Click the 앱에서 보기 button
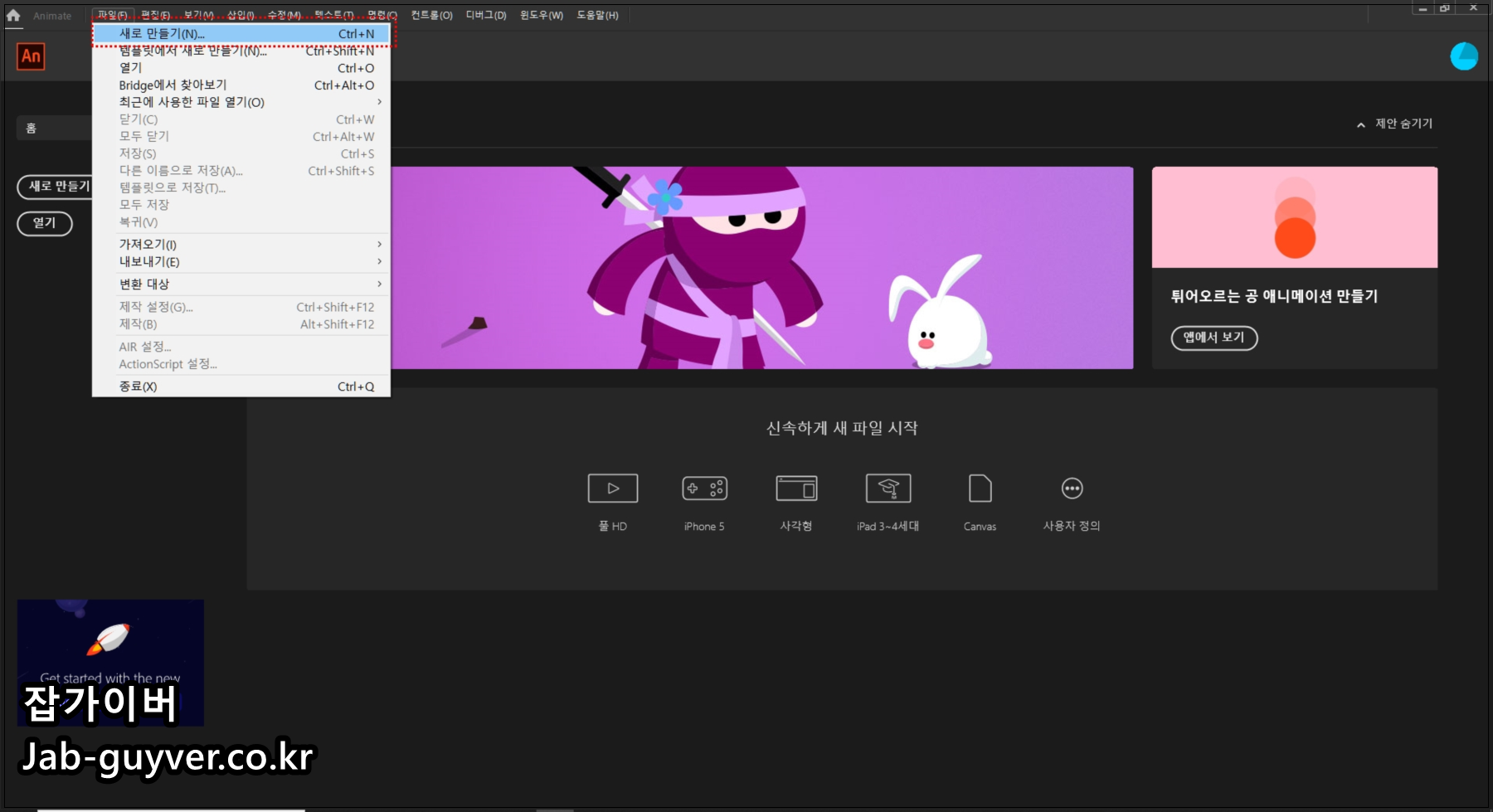Screen dimensions: 1493x812 pyautogui.click(x=1214, y=338)
